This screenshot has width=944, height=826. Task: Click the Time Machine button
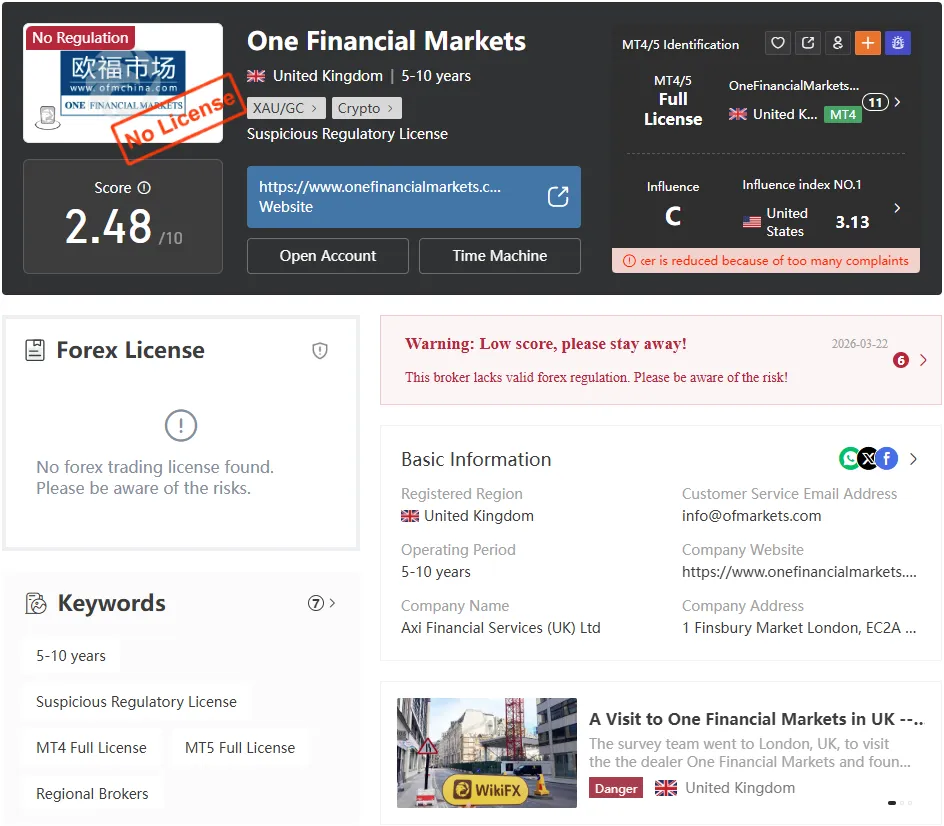point(500,256)
